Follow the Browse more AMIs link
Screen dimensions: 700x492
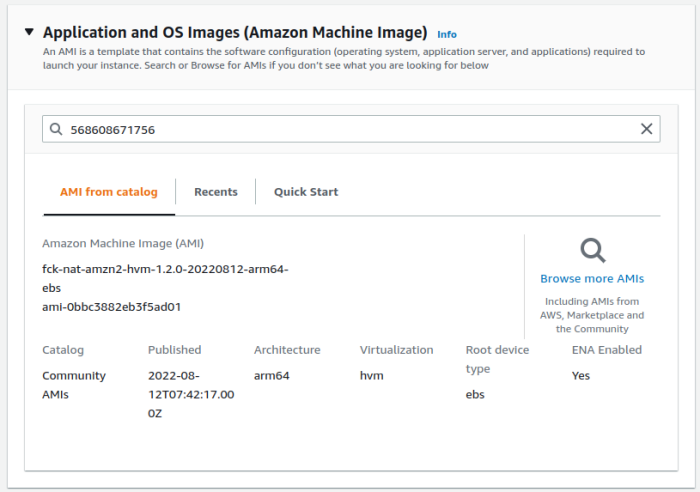pos(592,279)
